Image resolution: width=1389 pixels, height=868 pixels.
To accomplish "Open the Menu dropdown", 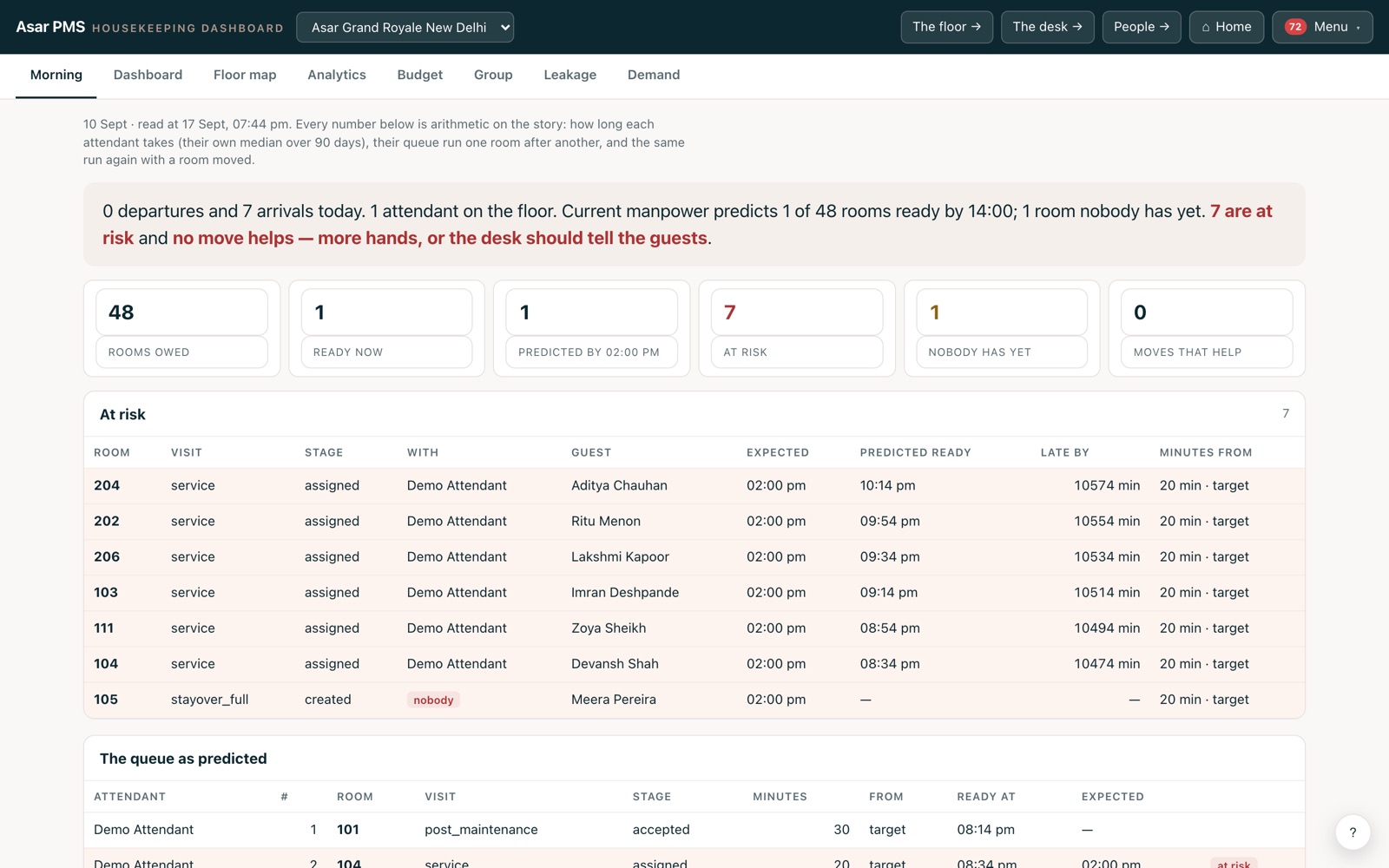I will point(1322,27).
